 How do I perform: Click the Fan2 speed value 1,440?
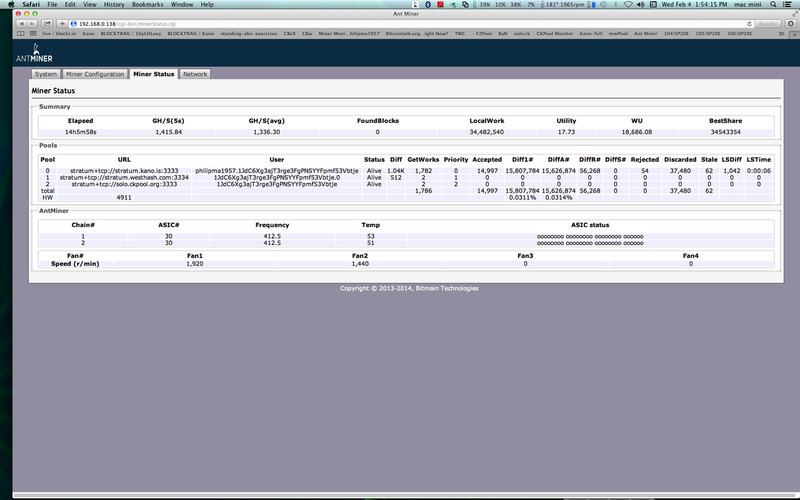360,264
